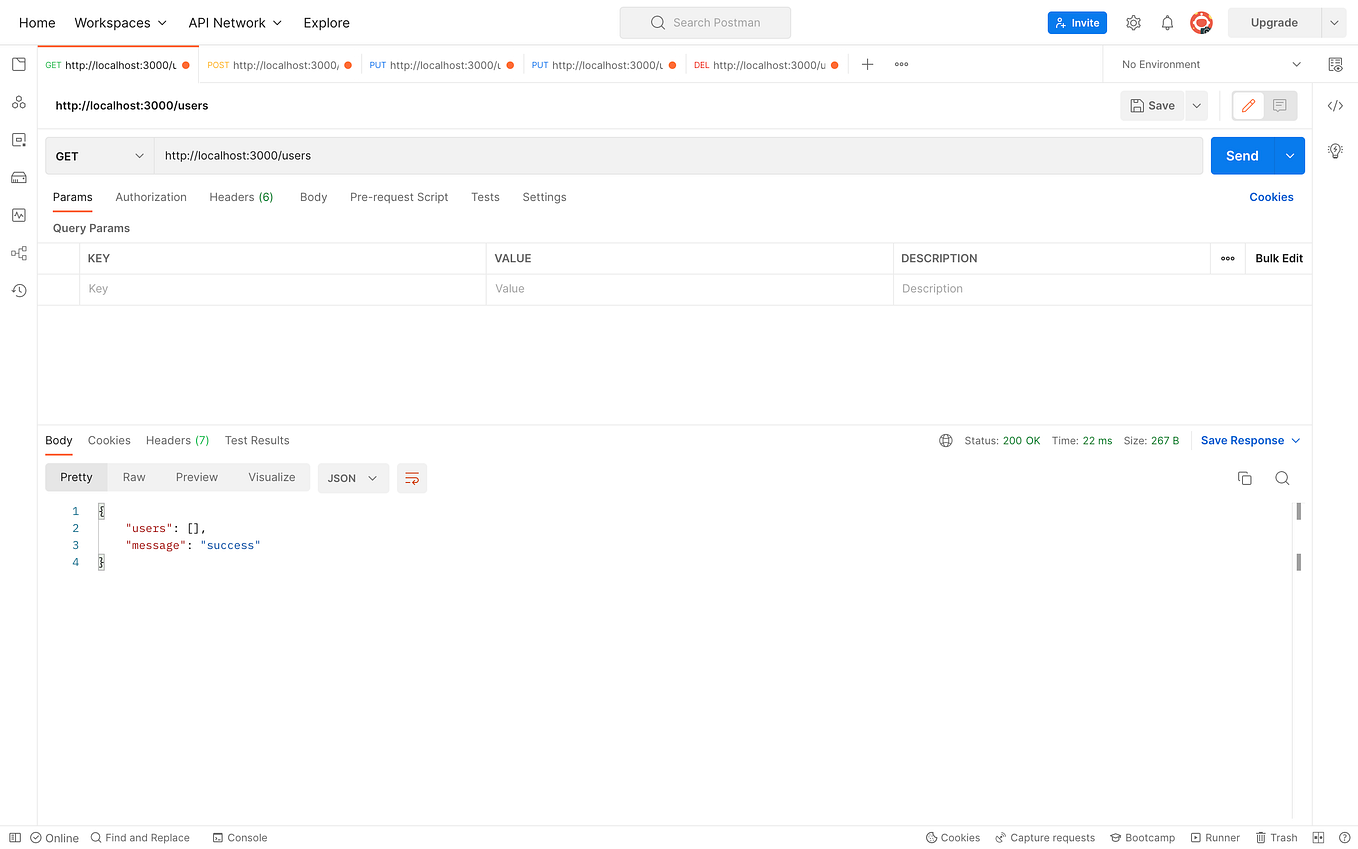Open the Collections sidebar panel
The image size is (1358, 849).
18,63
